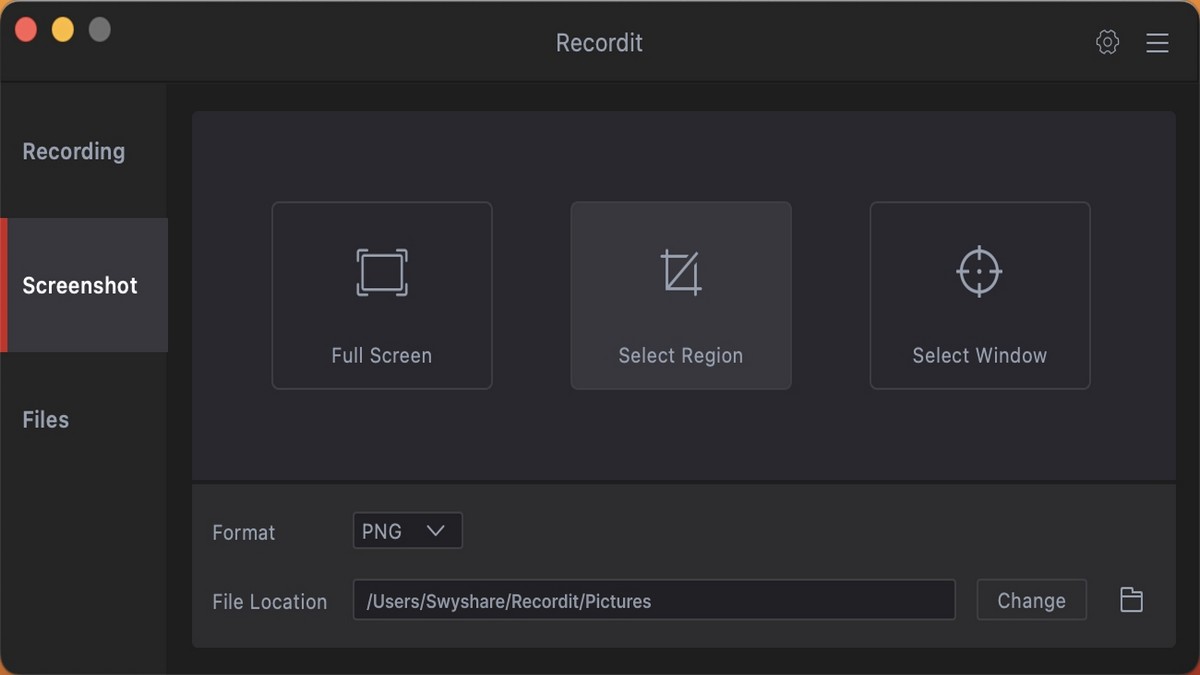Choose the Select Region capture option

[681, 295]
